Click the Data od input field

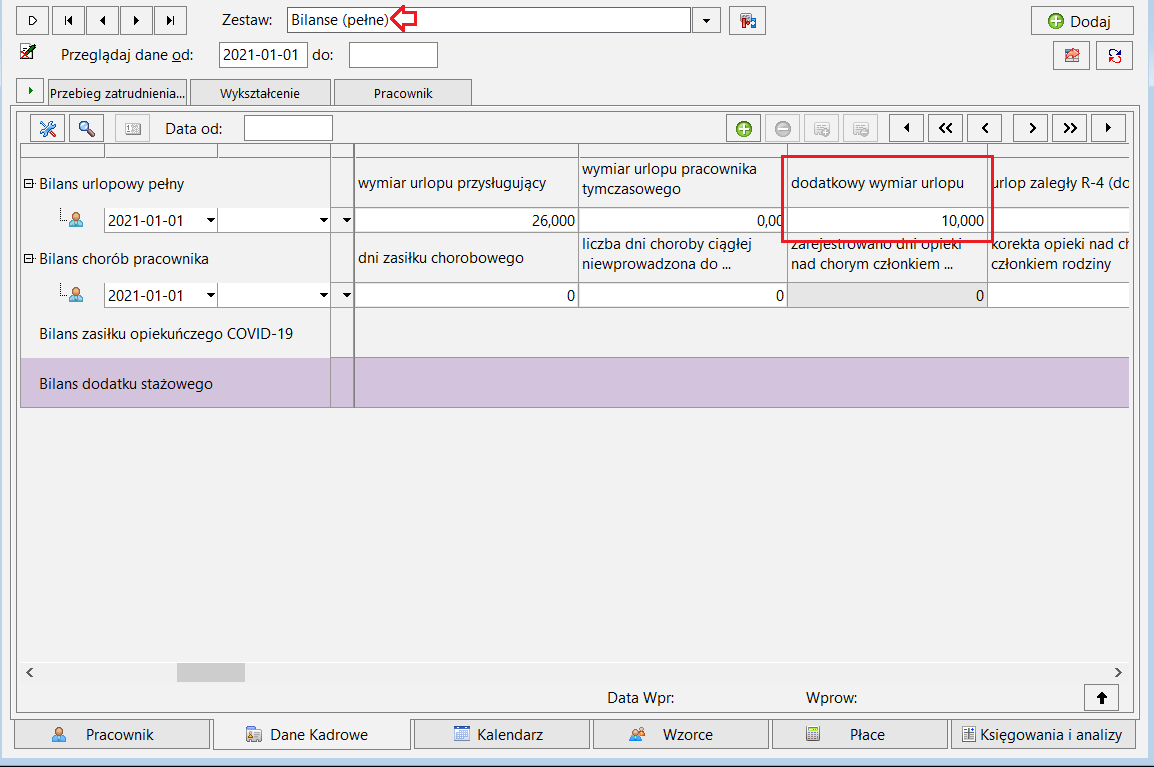click(288, 129)
